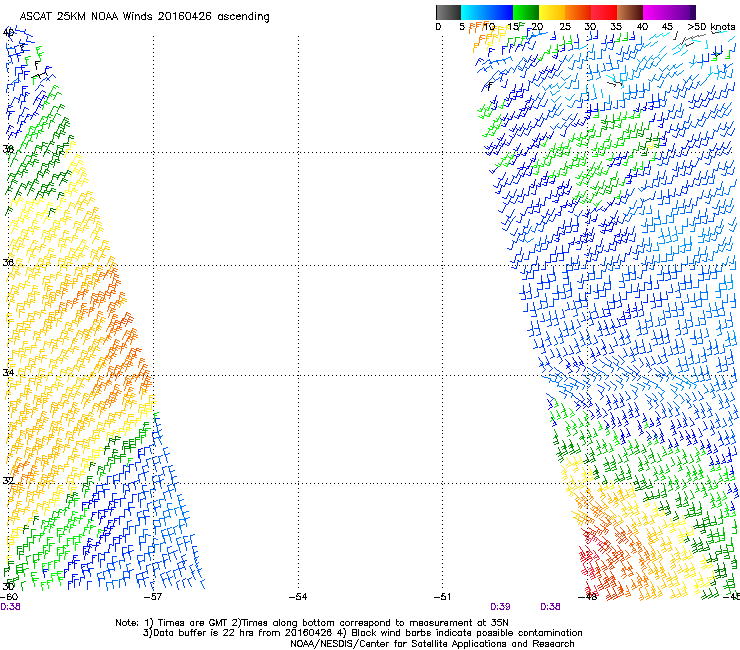
Task: Click the latitude '32' axis label
Action: (8, 481)
